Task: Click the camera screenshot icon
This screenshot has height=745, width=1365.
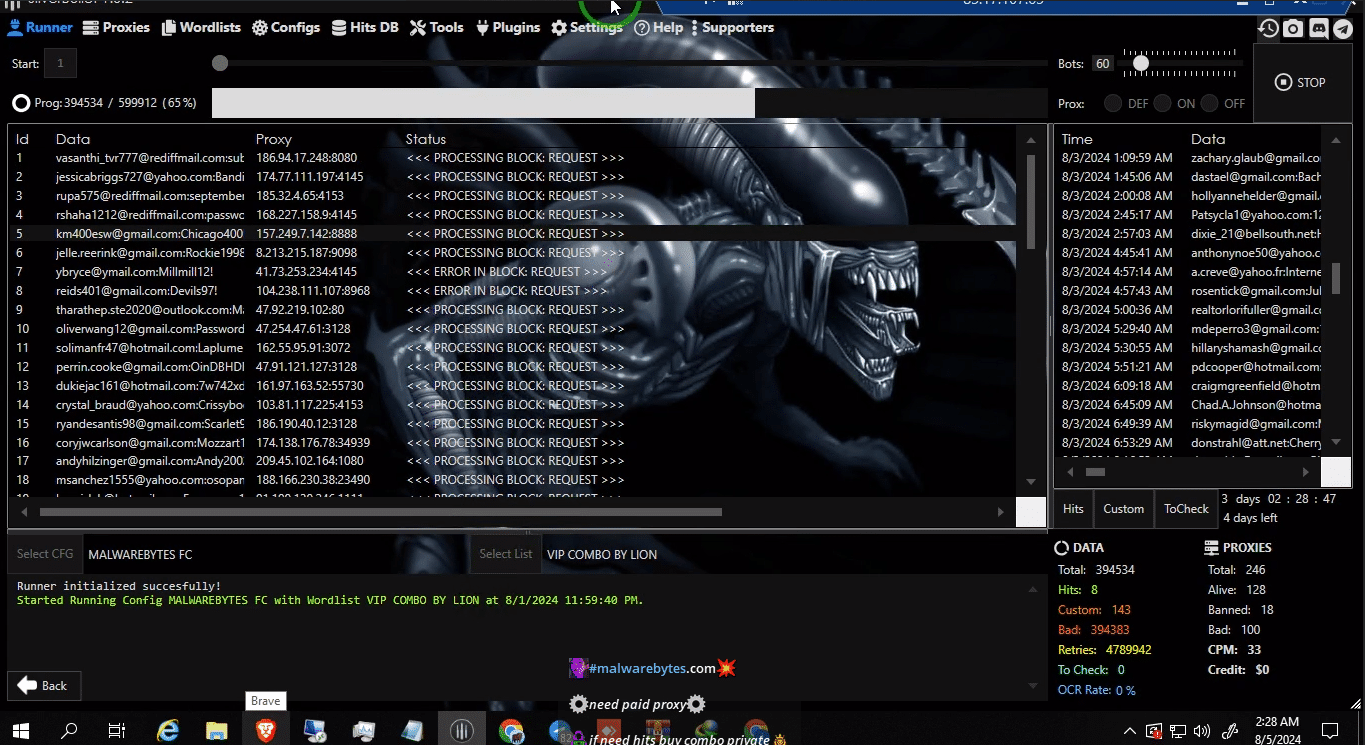Action: (1294, 29)
